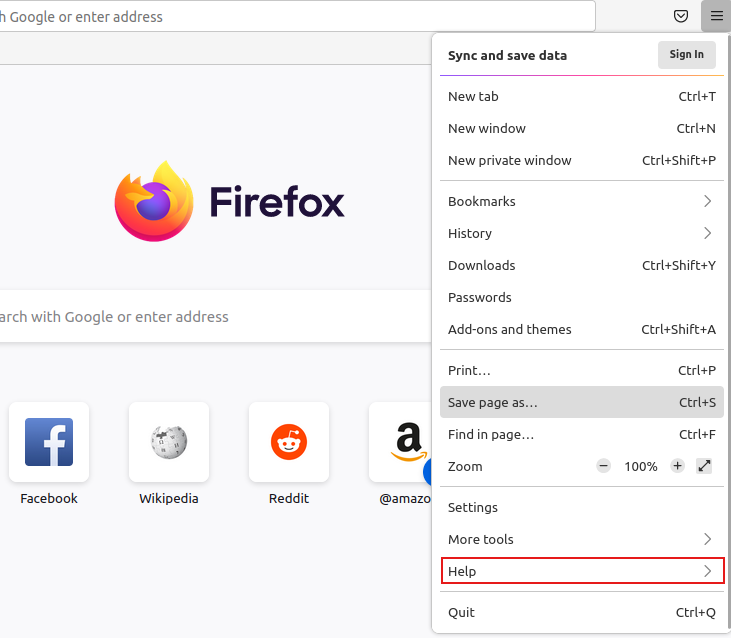The height and width of the screenshot is (638, 731).
Task: Choose Save page as…
Action: coord(582,402)
